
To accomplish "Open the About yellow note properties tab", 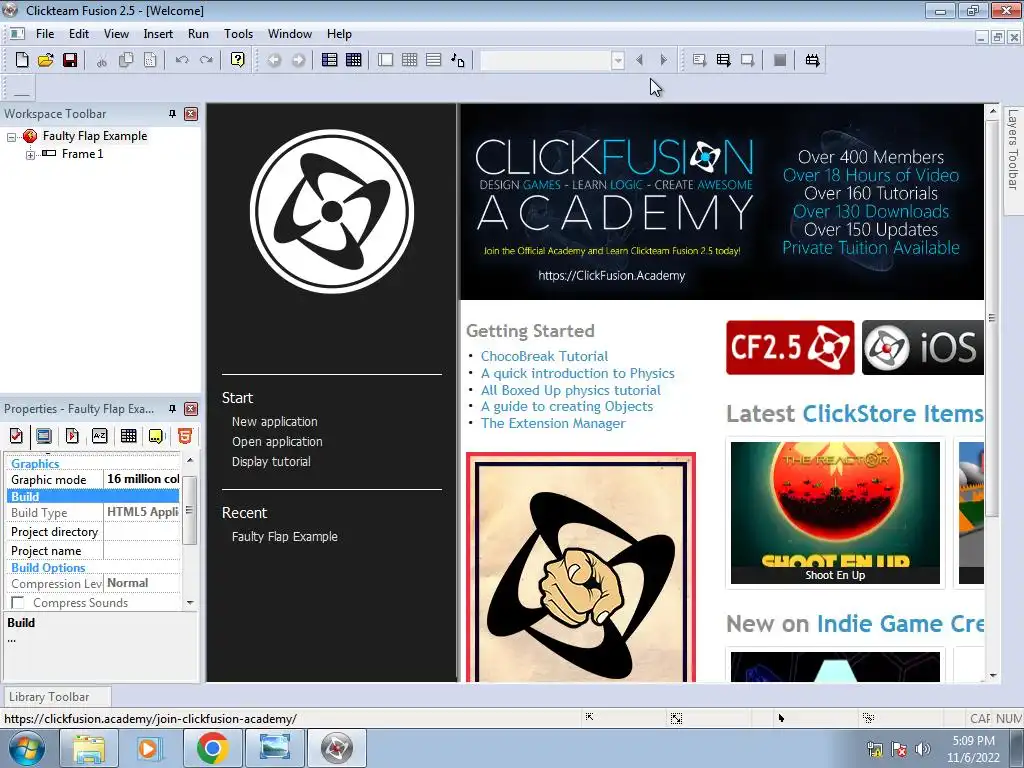I will [x=156, y=436].
